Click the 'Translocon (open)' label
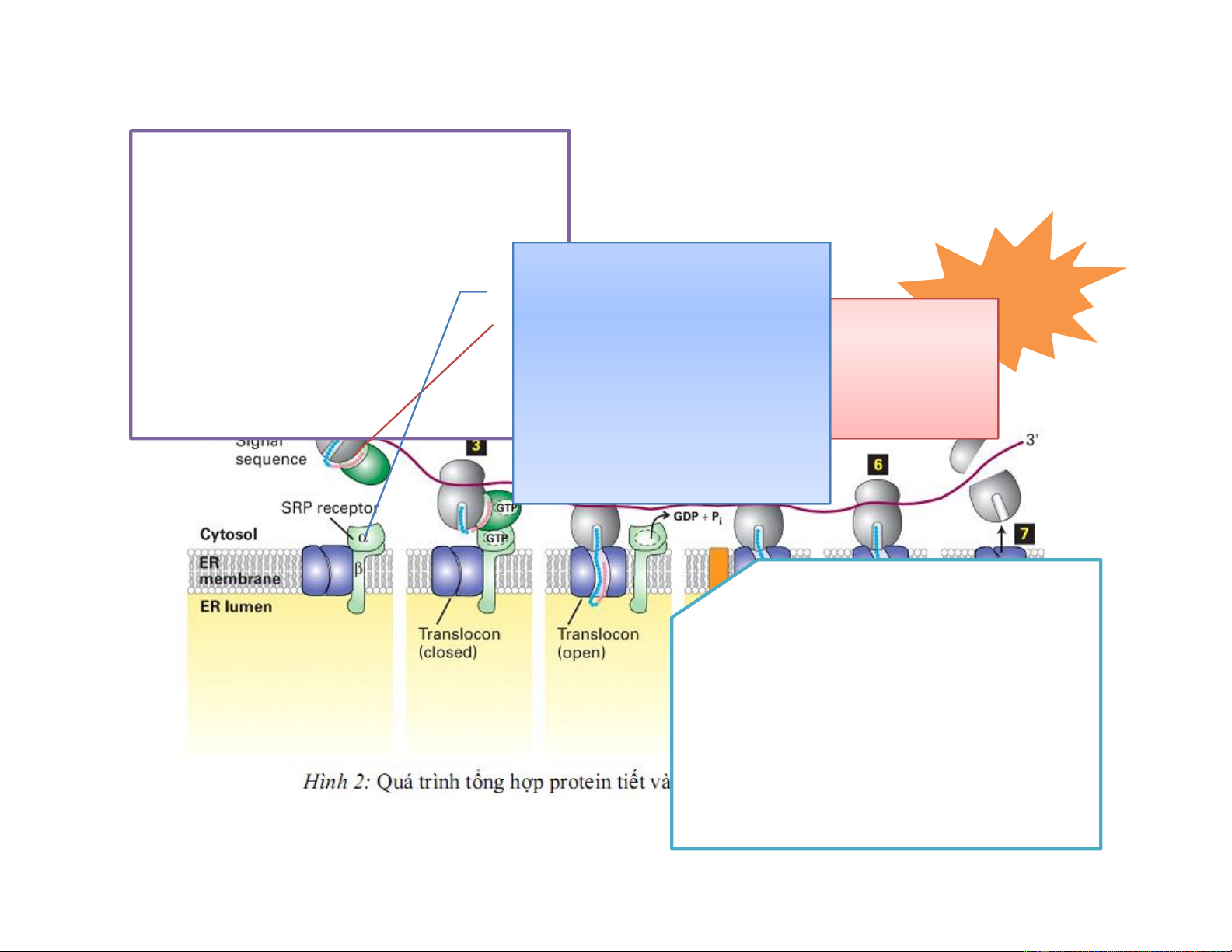 tap(598, 643)
